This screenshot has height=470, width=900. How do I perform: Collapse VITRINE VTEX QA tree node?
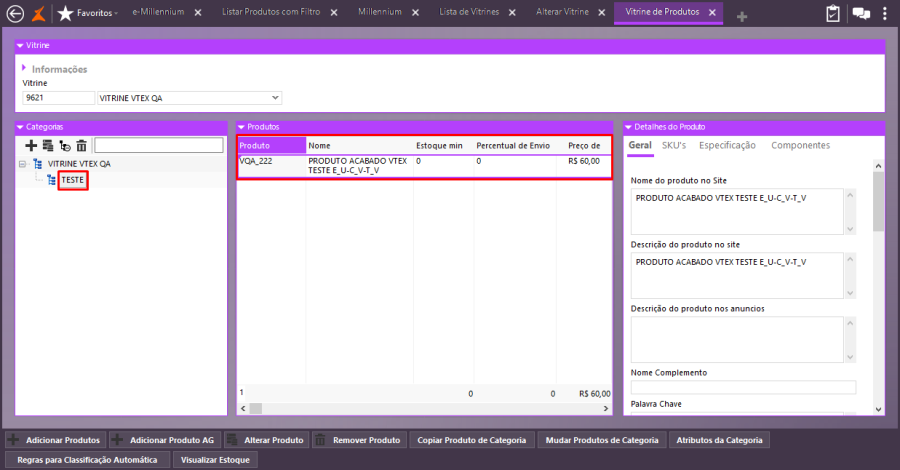pyautogui.click(x=22, y=164)
